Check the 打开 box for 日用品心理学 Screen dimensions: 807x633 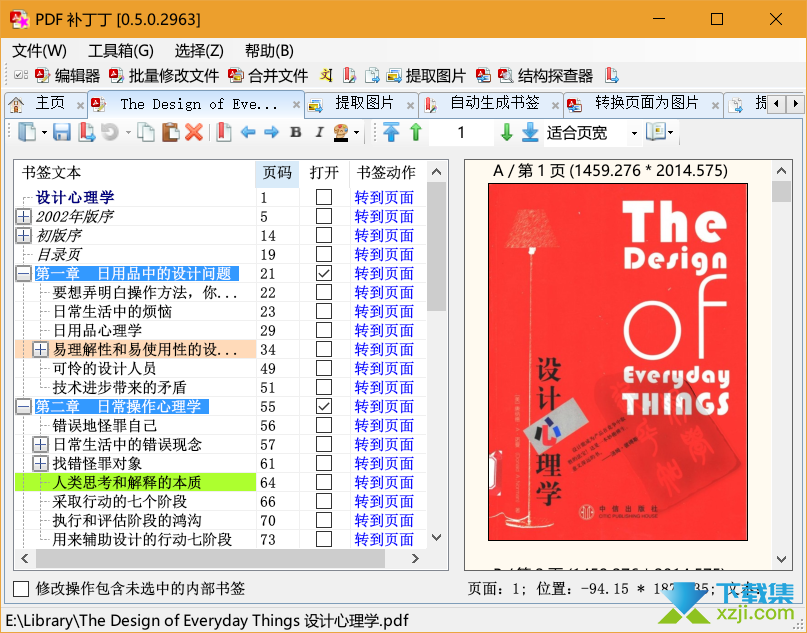pos(324,330)
